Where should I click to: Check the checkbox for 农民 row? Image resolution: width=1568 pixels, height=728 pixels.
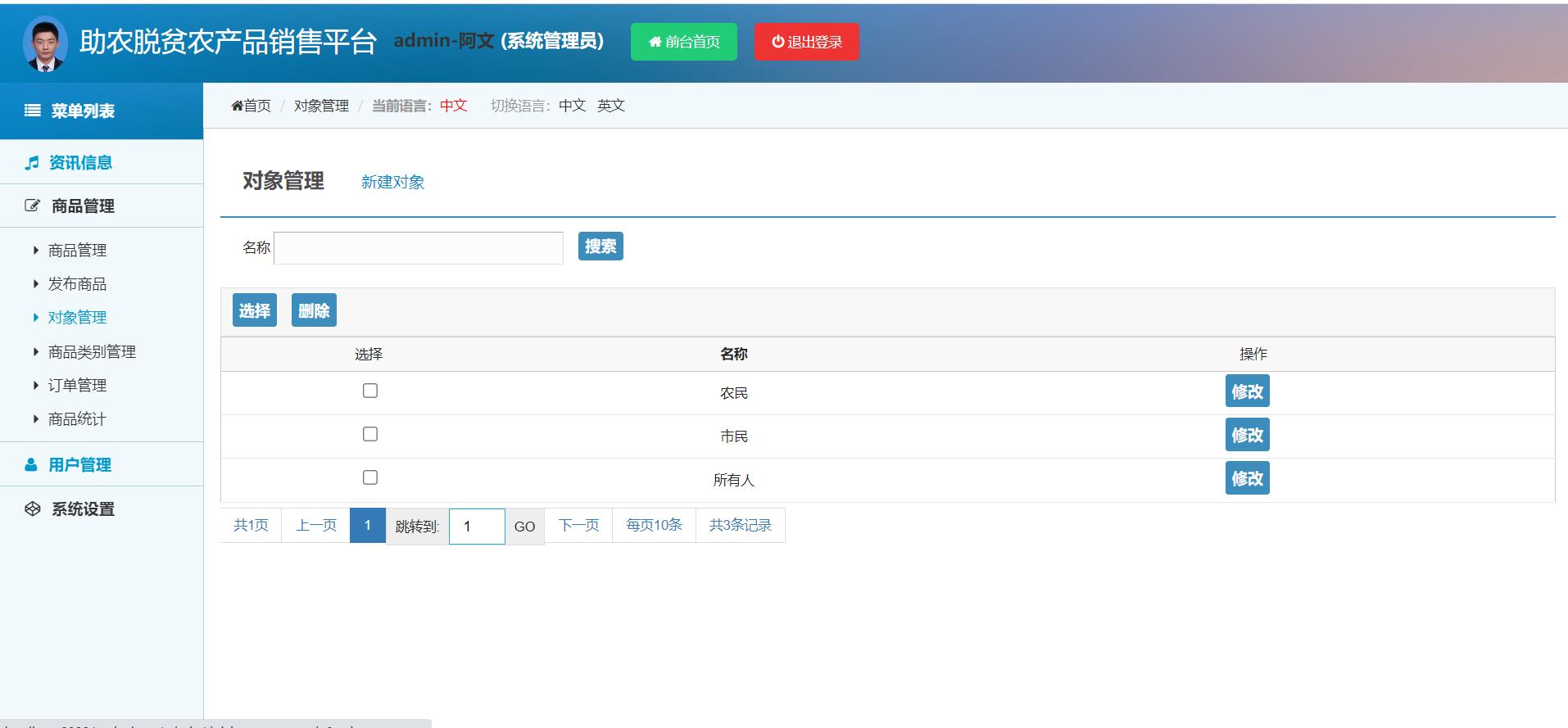pos(370,391)
